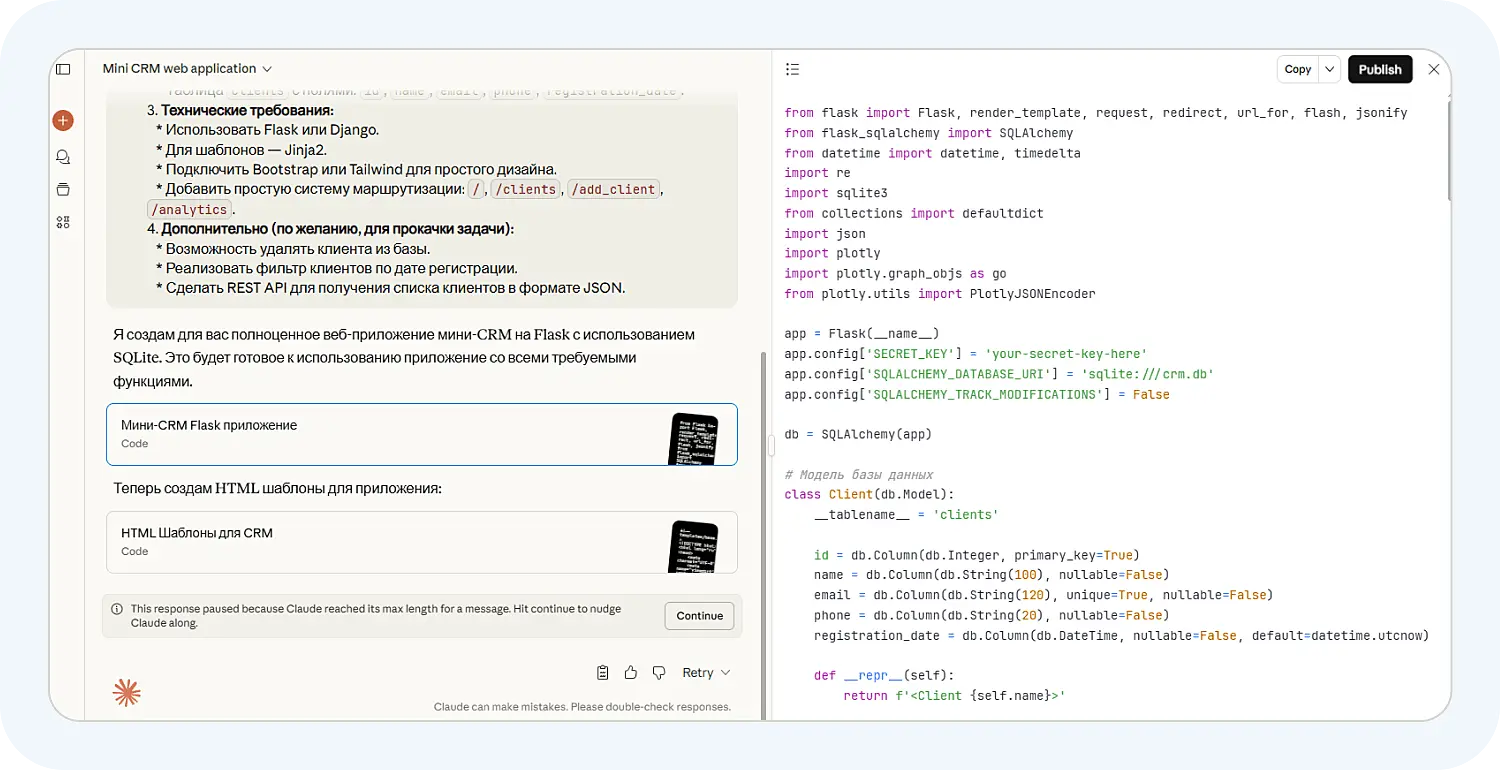Expand the Retry dropdown
This screenshot has width=1500, height=770.
(706, 673)
